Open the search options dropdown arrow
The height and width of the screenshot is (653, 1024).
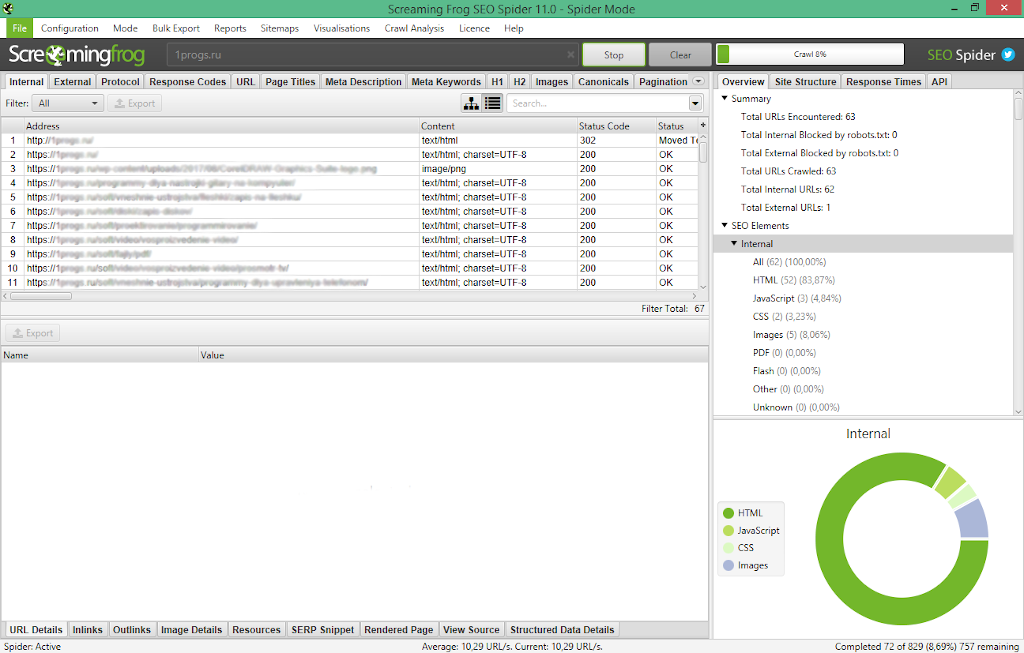click(x=695, y=103)
